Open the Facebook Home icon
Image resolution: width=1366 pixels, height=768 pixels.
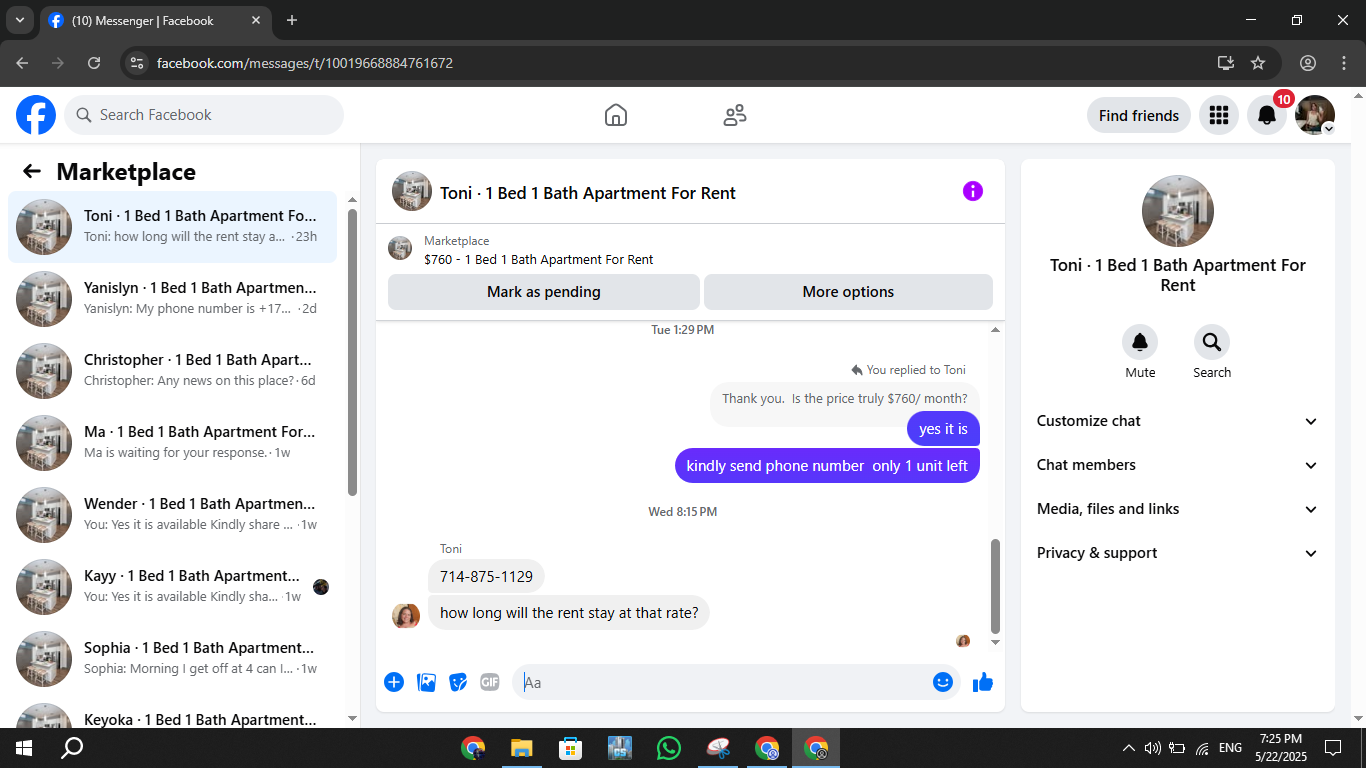pos(616,115)
